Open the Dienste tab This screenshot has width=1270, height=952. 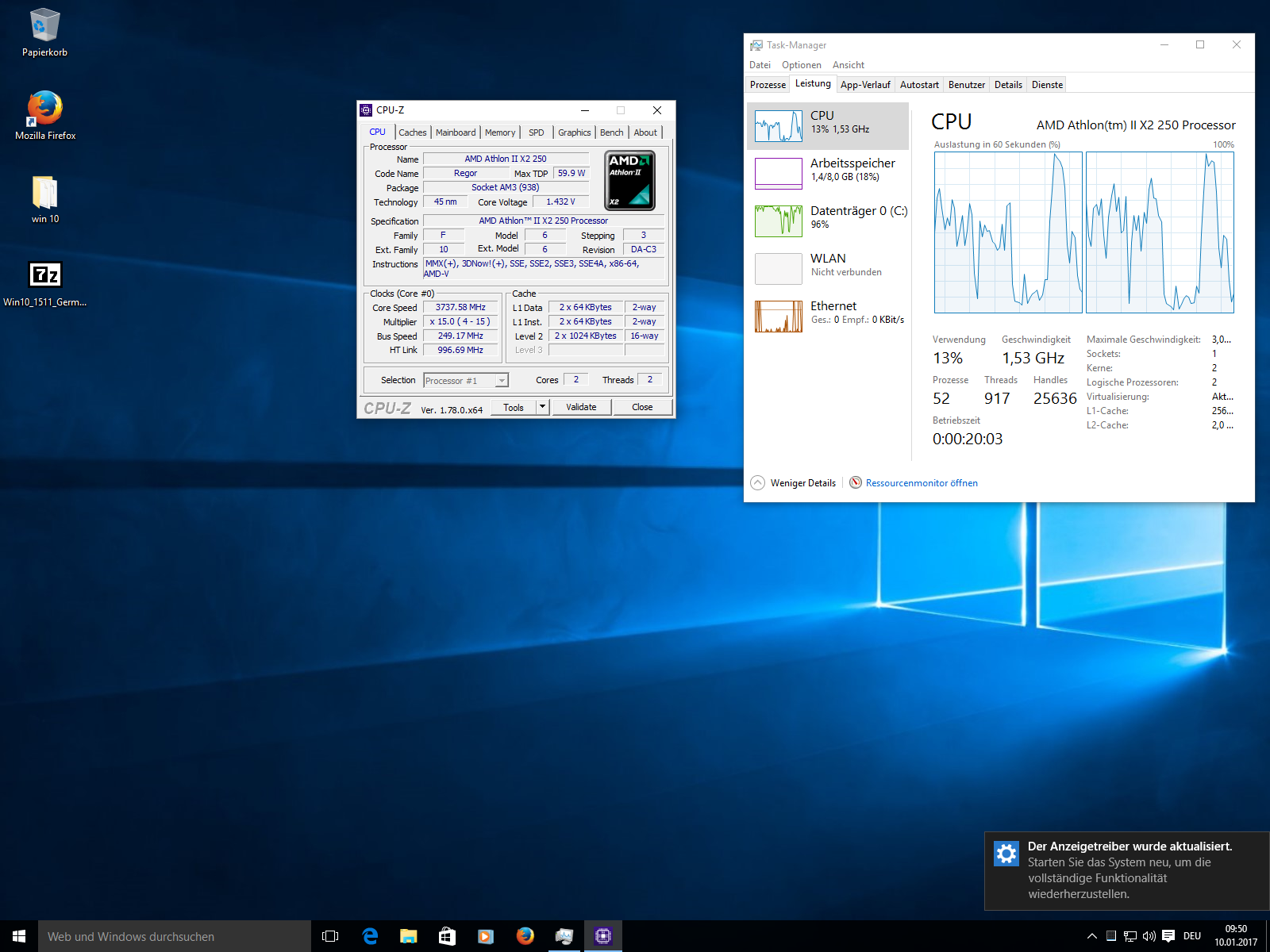pos(1047,85)
